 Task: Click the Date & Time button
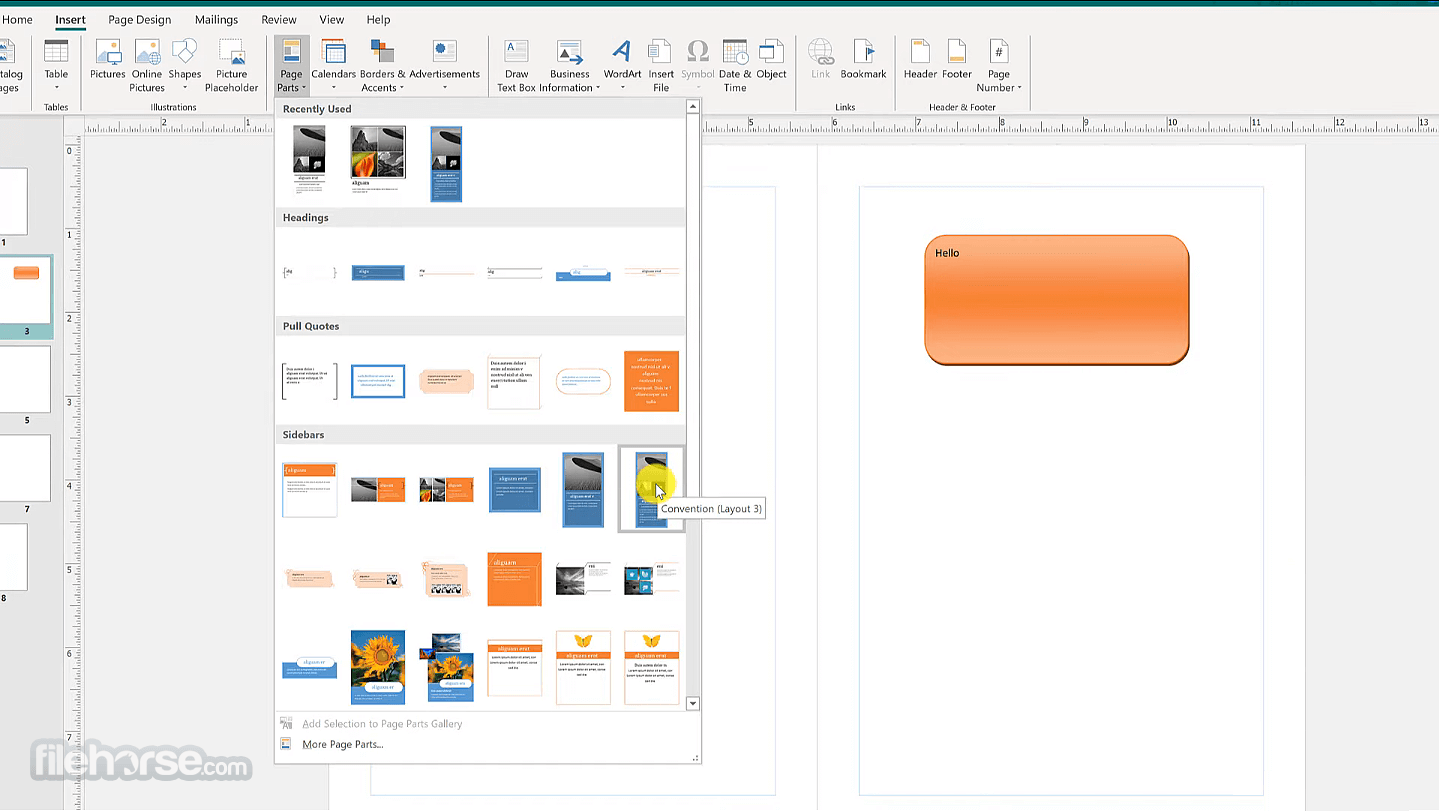coord(735,66)
